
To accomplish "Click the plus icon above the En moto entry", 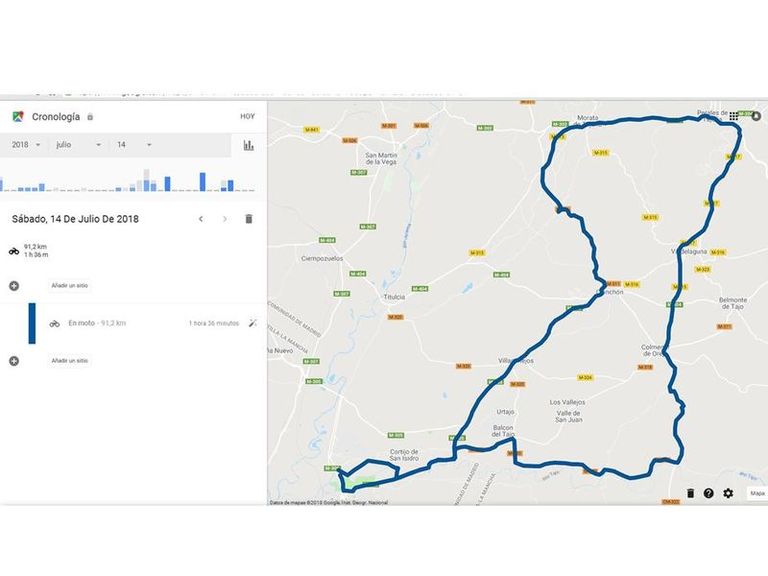I will (14, 286).
